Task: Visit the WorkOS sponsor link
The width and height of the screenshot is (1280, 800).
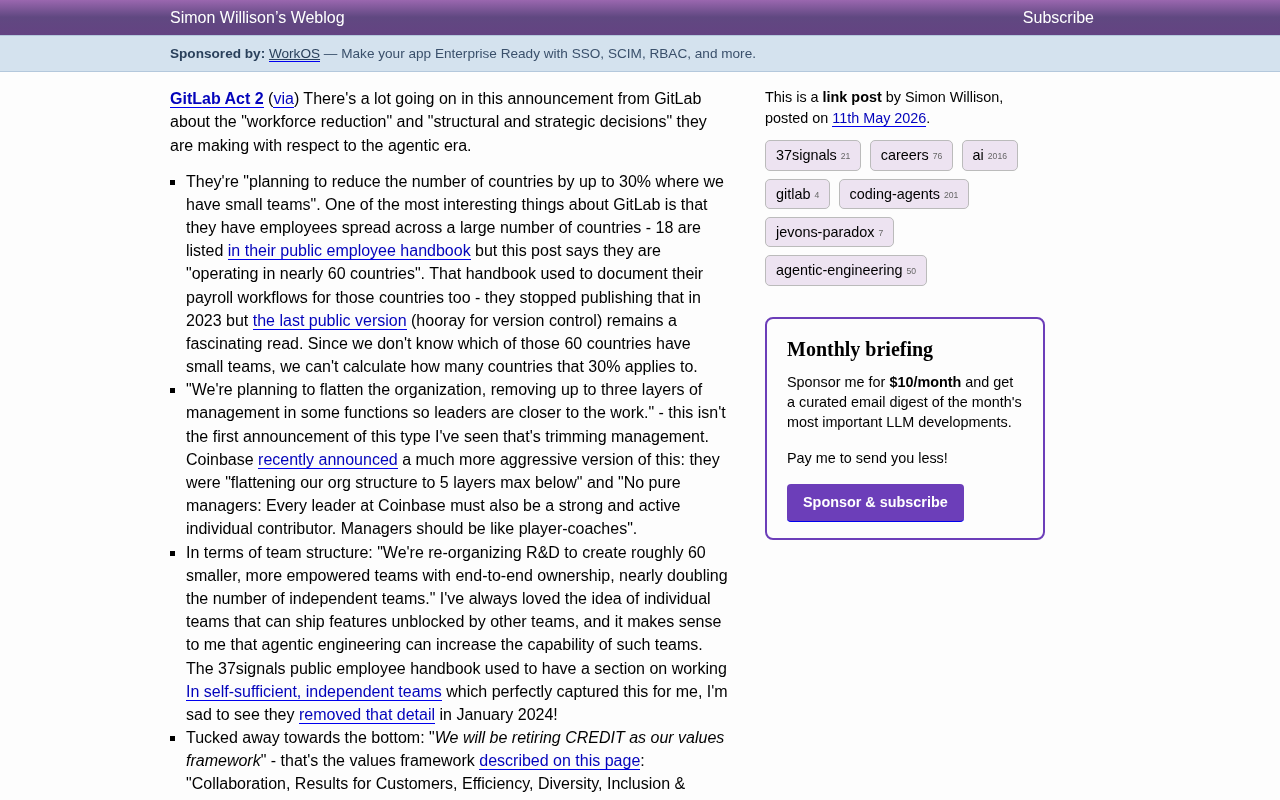Action: (294, 54)
